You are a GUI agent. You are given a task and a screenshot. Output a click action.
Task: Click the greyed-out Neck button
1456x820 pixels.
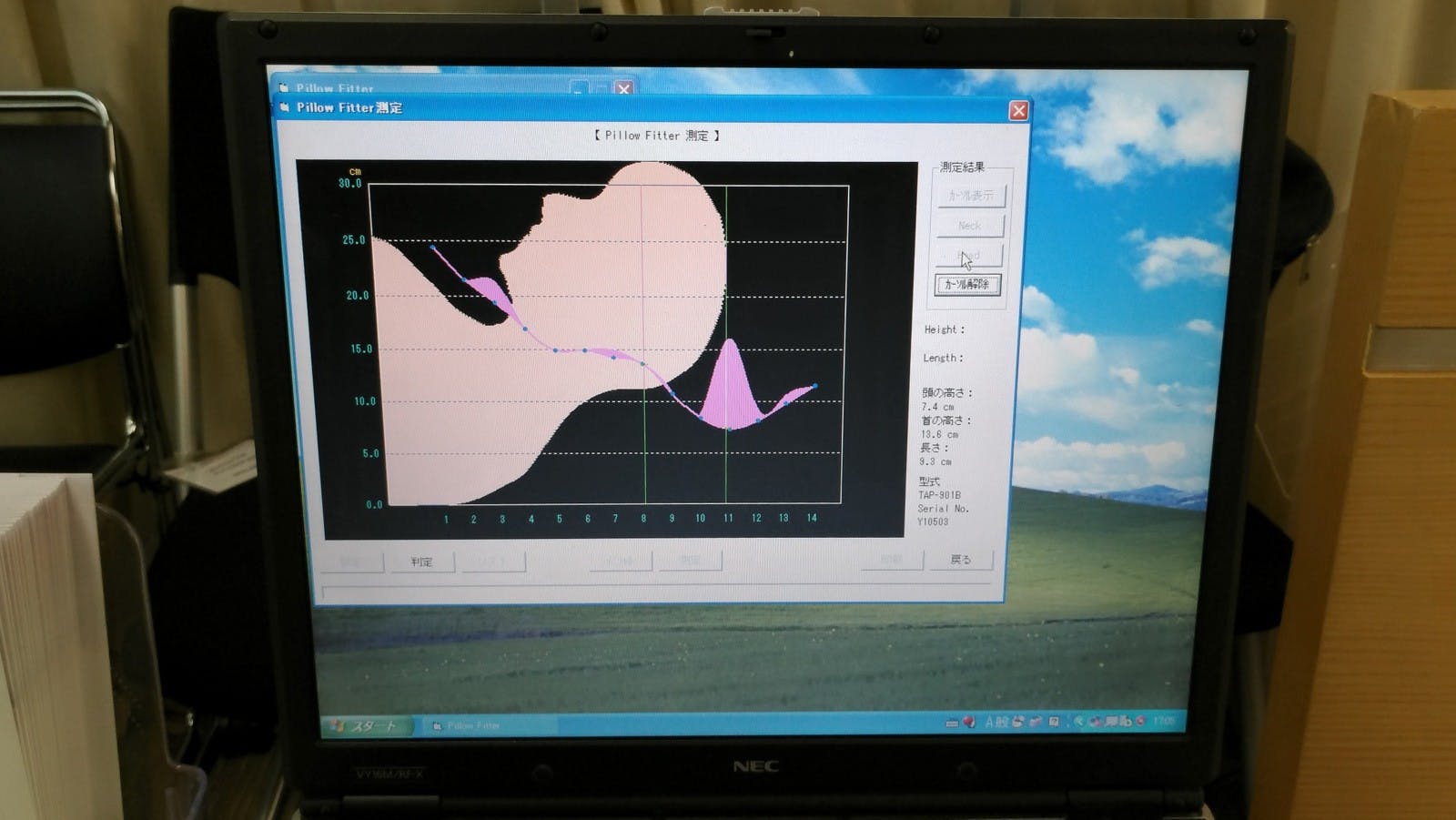pos(970,225)
